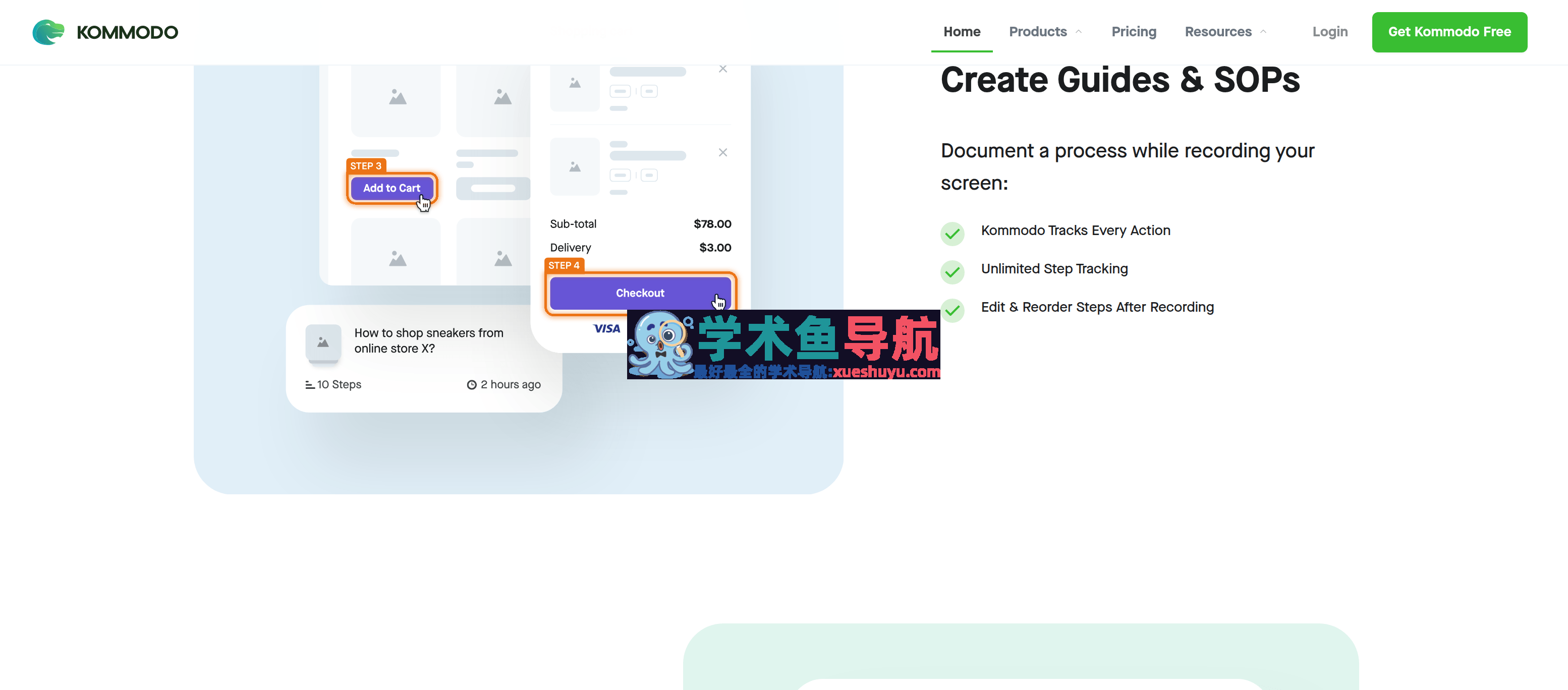Viewport: 1568px width, 690px height.
Task: Click the check icon beside Unlimited Step Tracking
Action: coord(952,272)
